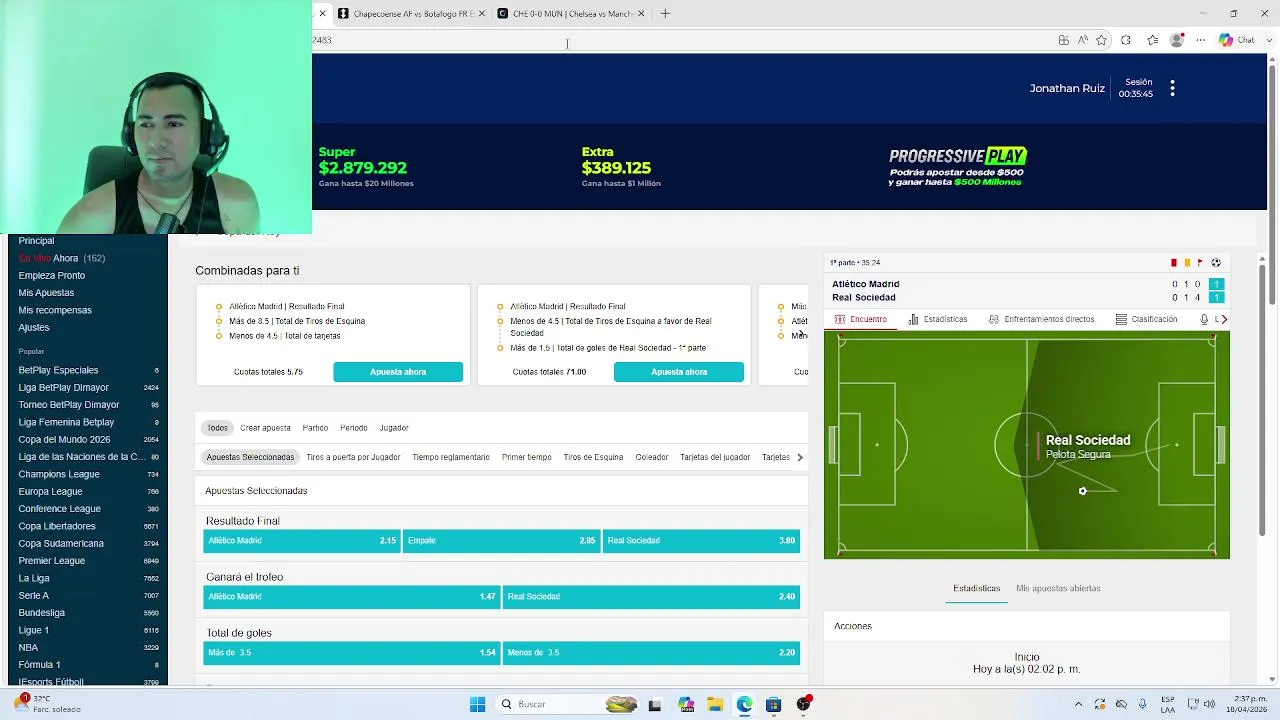Open Microsoft Edge from taskbar

coord(744,704)
